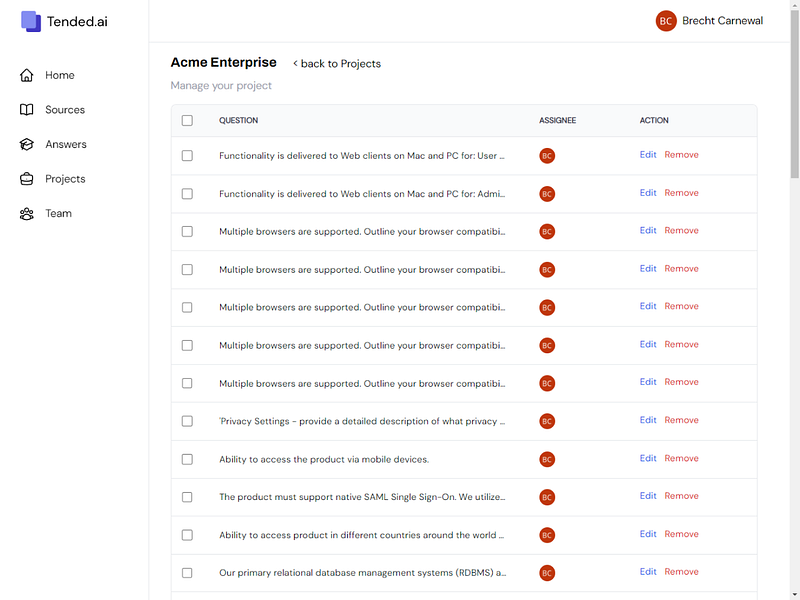This screenshot has height=600, width=800.
Task: Navigate to the Team menu item
Action: (x=58, y=213)
